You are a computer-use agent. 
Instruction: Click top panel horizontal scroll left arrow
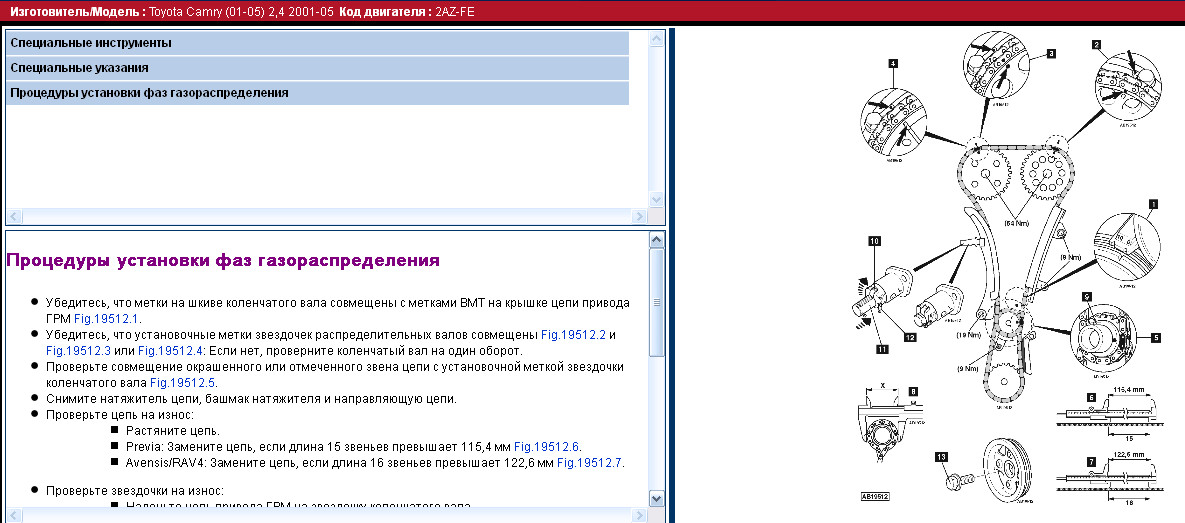[14, 216]
